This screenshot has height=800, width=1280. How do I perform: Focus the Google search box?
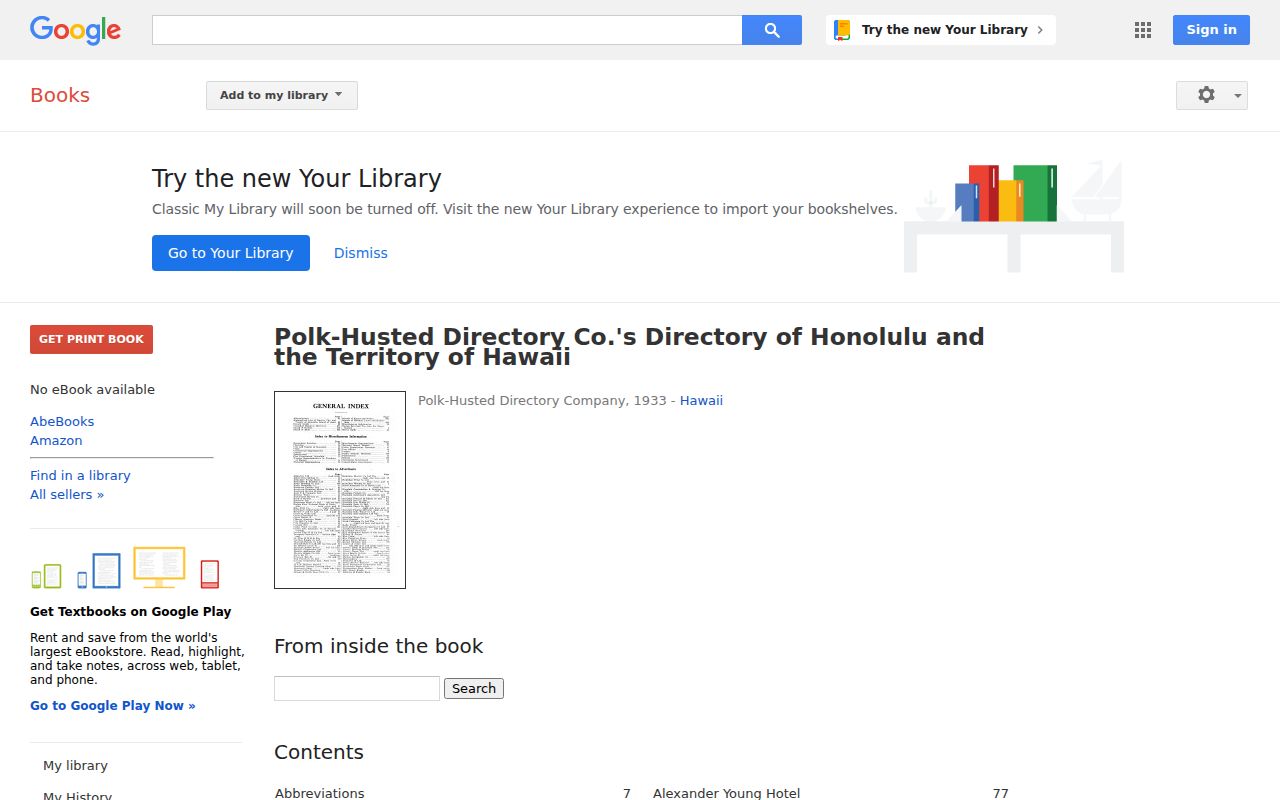(x=447, y=30)
